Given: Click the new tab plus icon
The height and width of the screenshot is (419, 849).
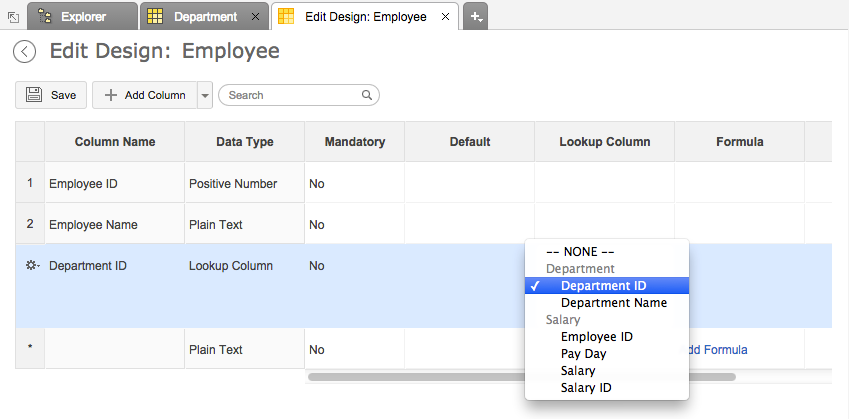Looking at the screenshot, I should point(476,16).
